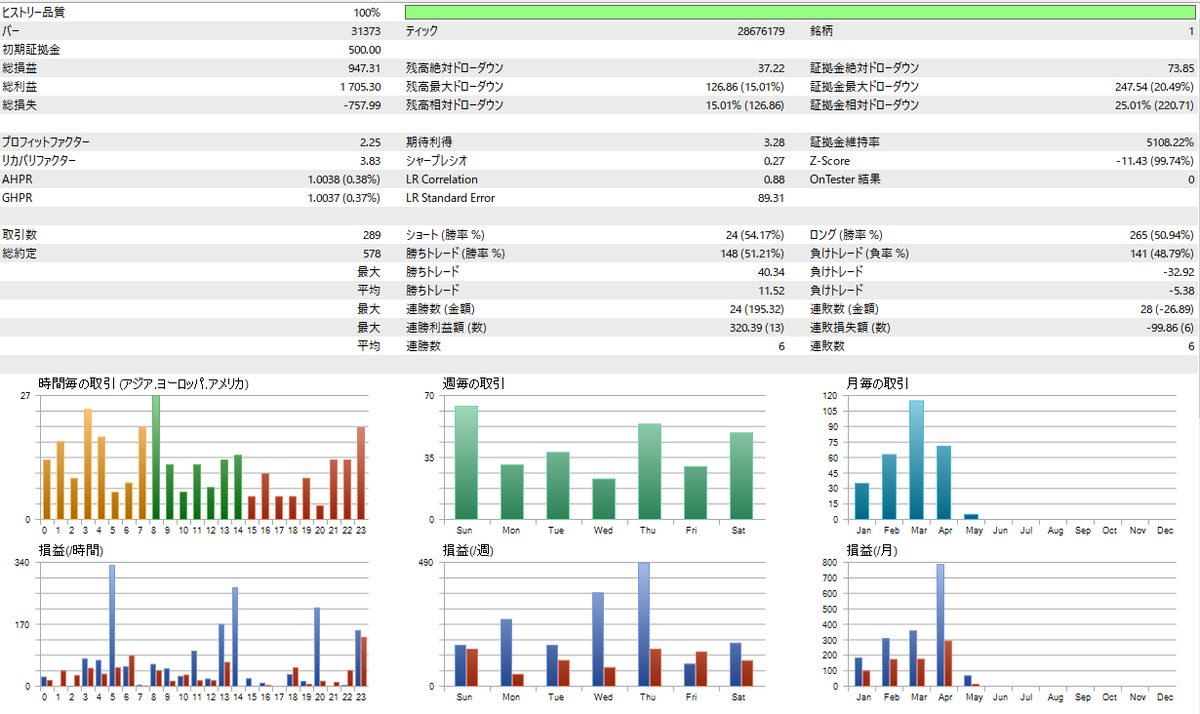Select the "1 705.30" gross profit value
The height and width of the screenshot is (714, 1200).
[x=360, y=87]
